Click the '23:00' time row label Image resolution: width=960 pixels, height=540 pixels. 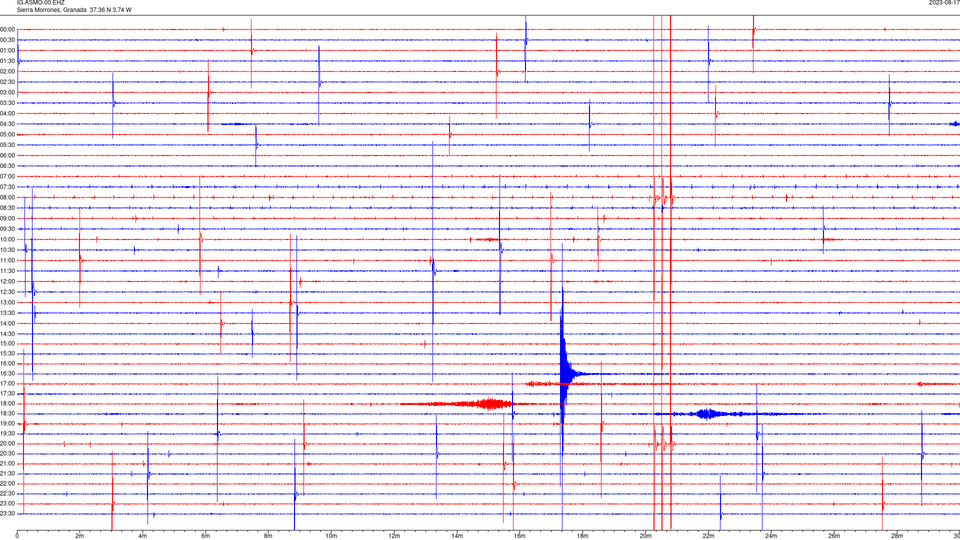click(x=8, y=503)
